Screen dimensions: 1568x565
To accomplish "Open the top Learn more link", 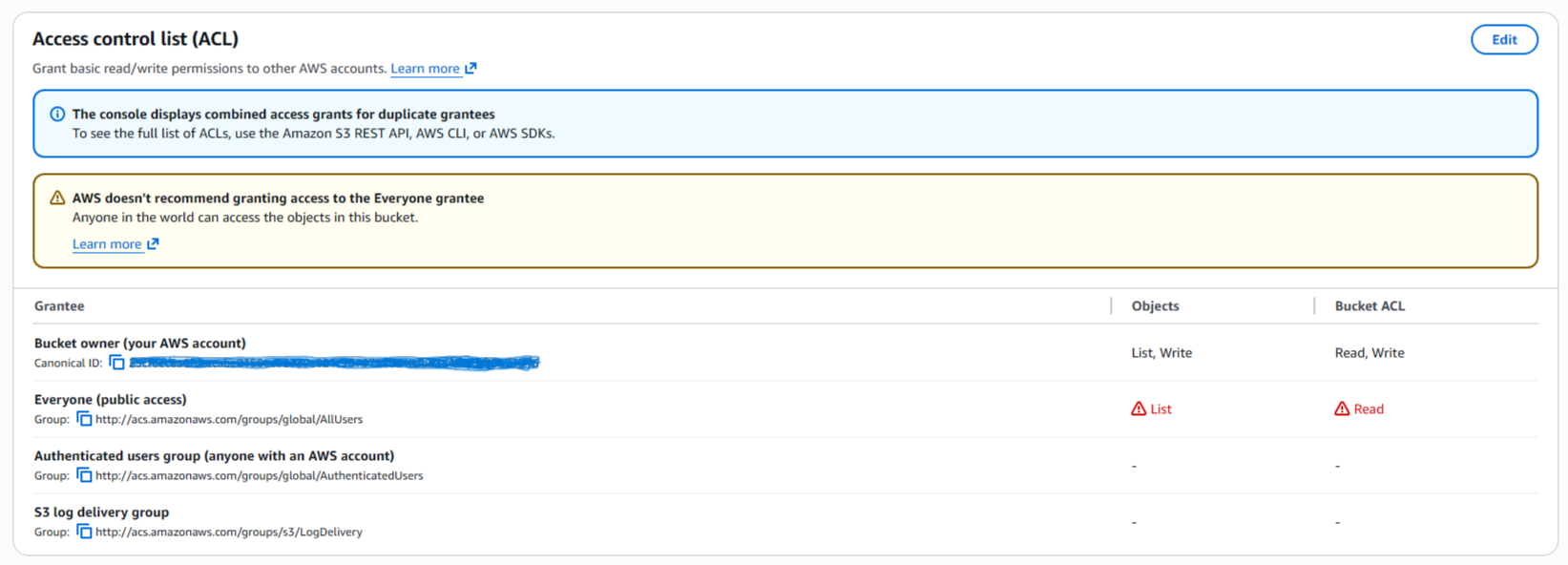I will tap(425, 69).
